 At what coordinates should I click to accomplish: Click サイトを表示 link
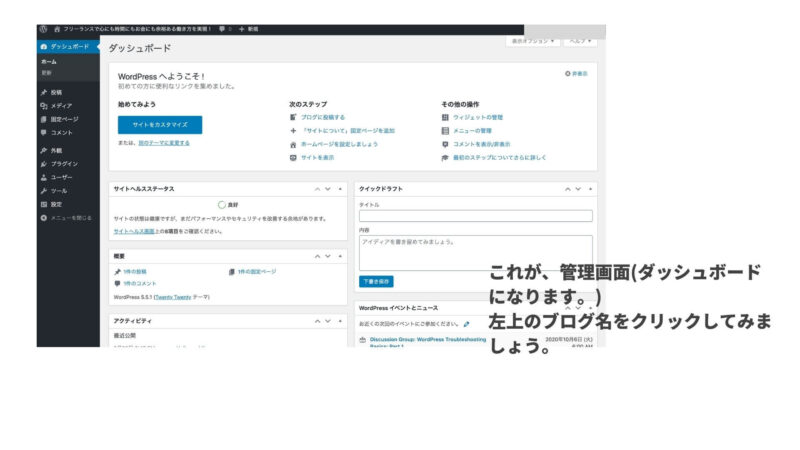(317, 158)
